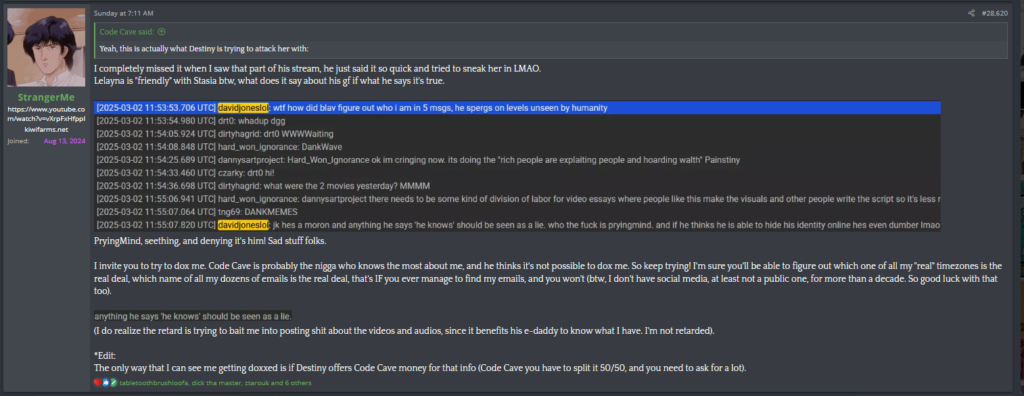Click the blue thumbs-up reaction icon
Viewport: 1024px width, 396px height.
104,383
